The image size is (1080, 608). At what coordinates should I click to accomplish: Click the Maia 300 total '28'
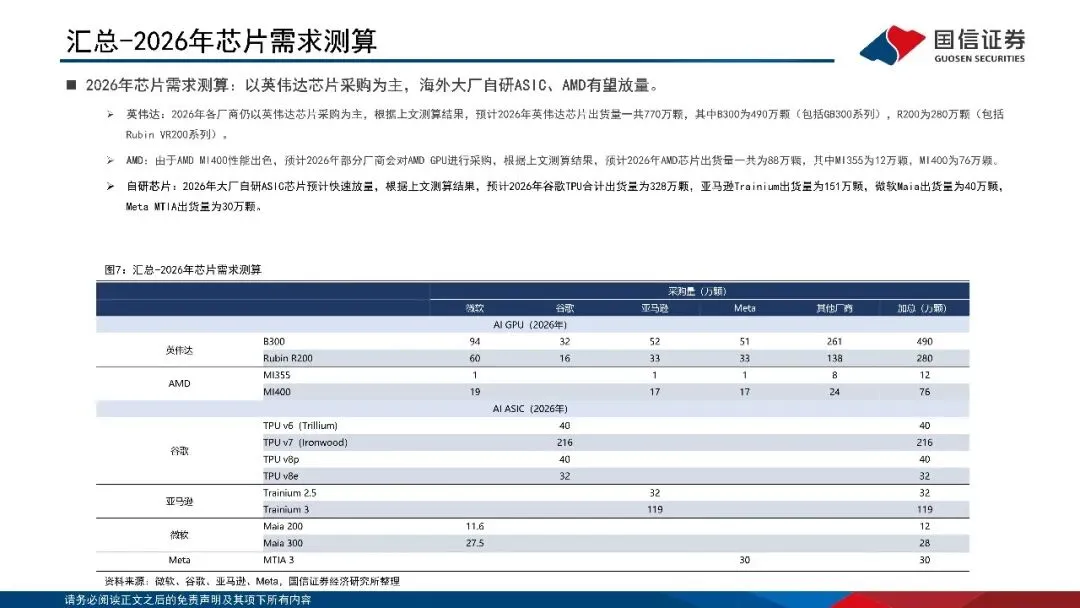[924, 543]
